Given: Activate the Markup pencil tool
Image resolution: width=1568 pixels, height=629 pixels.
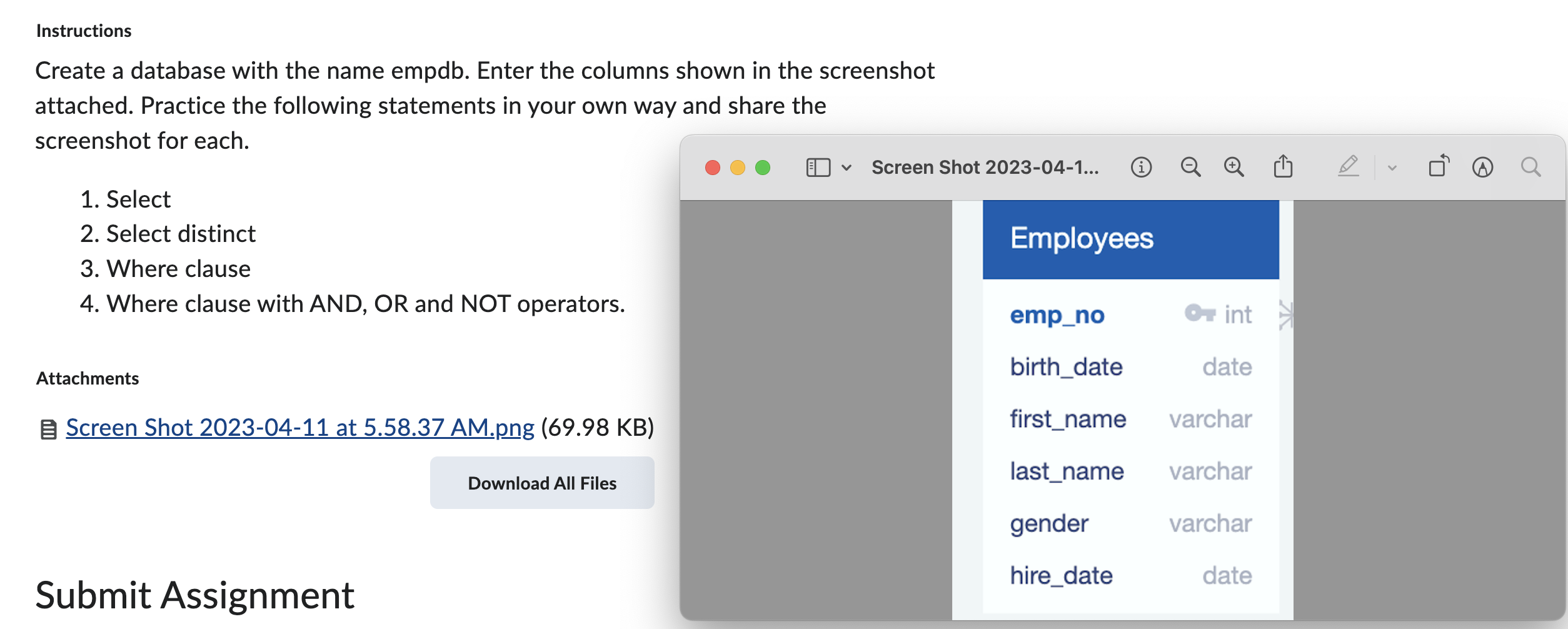Looking at the screenshot, I should click(x=1349, y=166).
